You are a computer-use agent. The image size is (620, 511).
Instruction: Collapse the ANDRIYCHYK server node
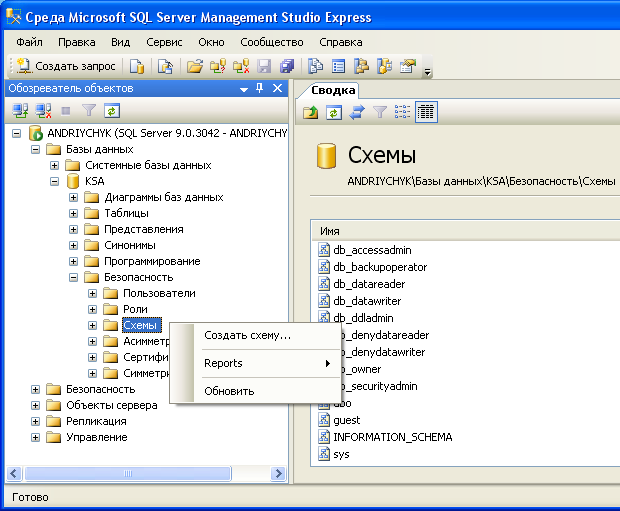point(16,133)
